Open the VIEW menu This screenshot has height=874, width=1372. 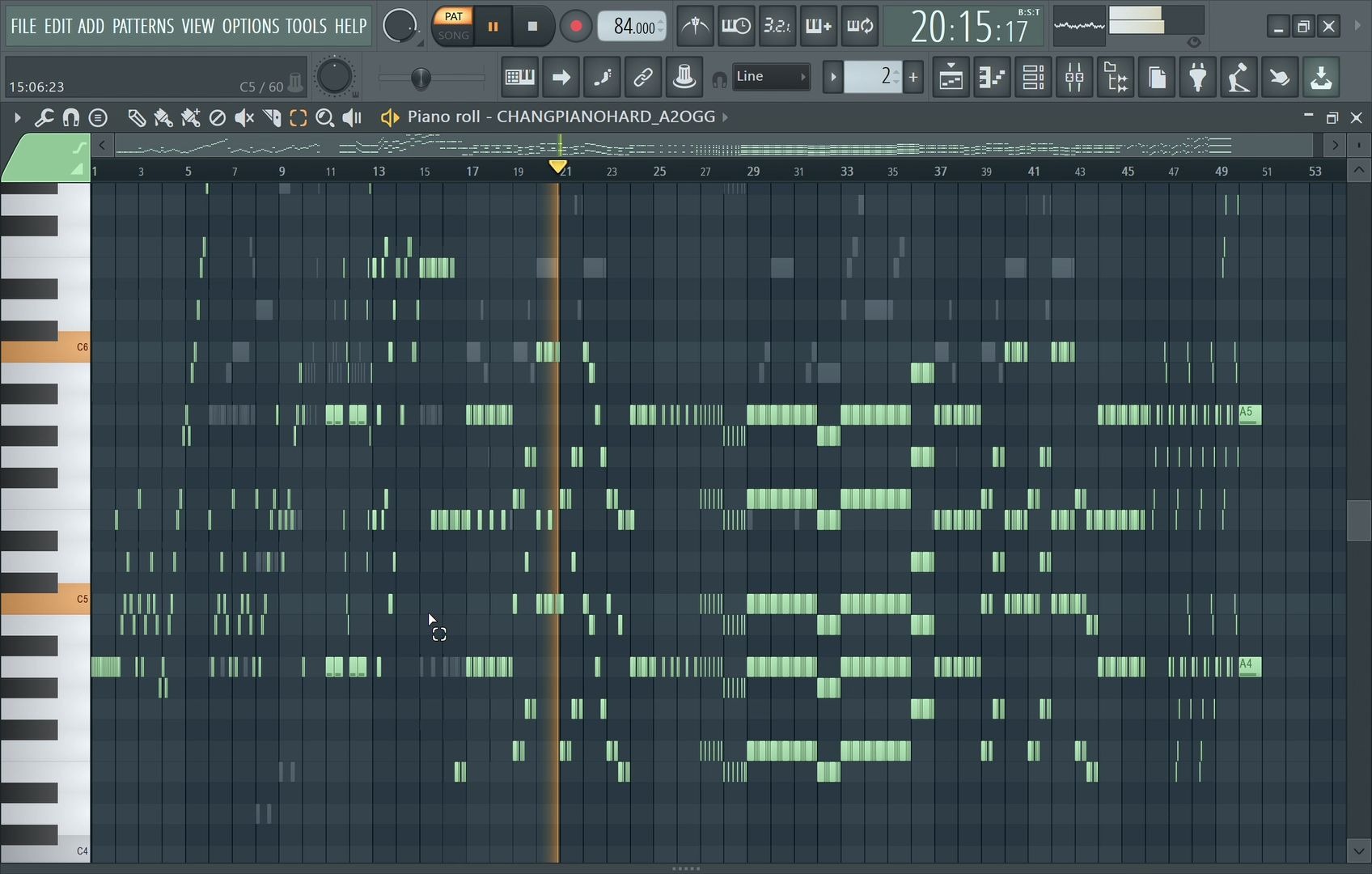point(197,26)
